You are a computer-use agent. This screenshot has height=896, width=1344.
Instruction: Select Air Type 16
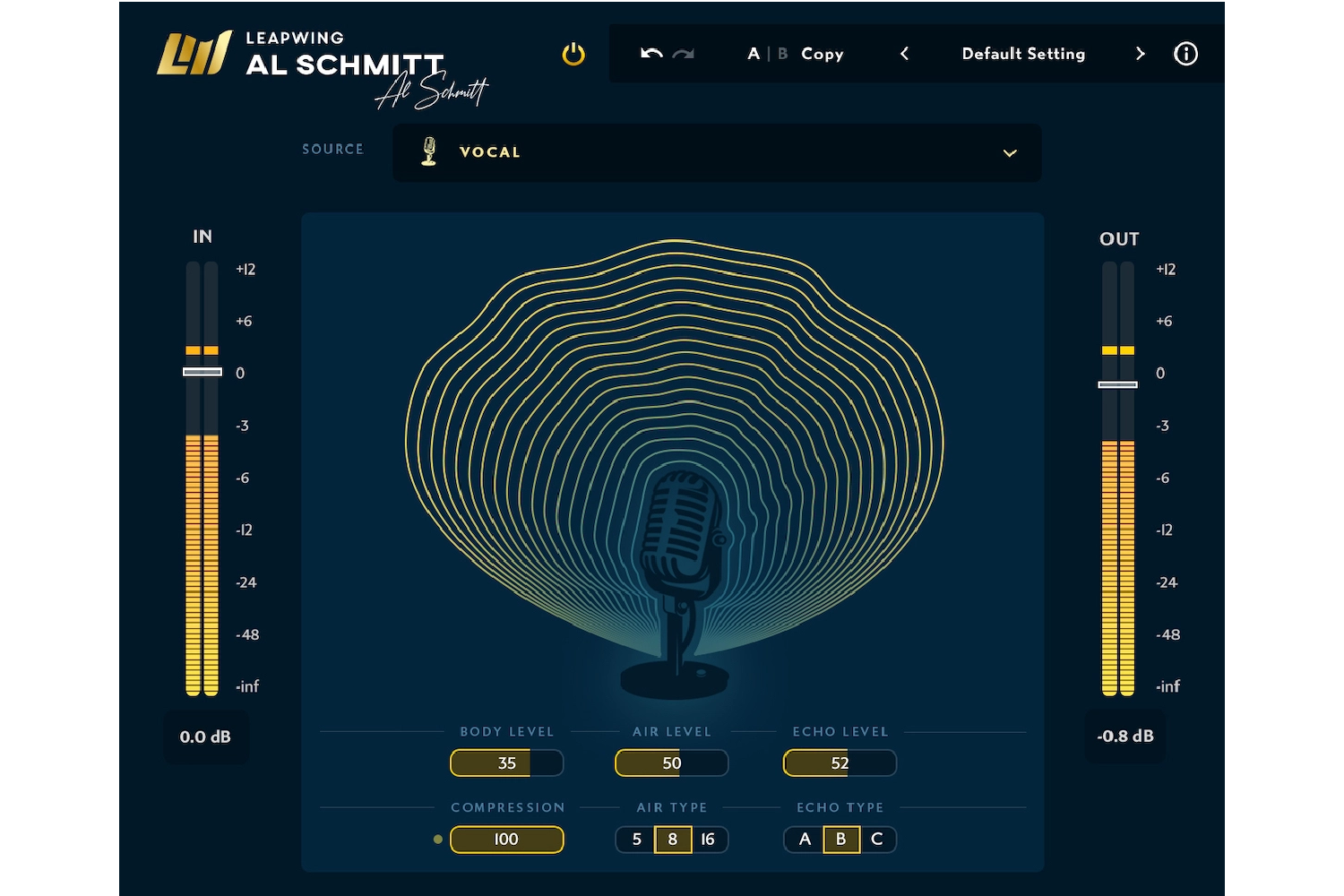tap(709, 840)
